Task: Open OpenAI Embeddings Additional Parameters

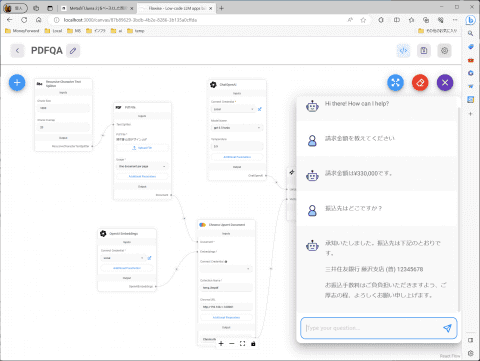Action: pos(127,268)
